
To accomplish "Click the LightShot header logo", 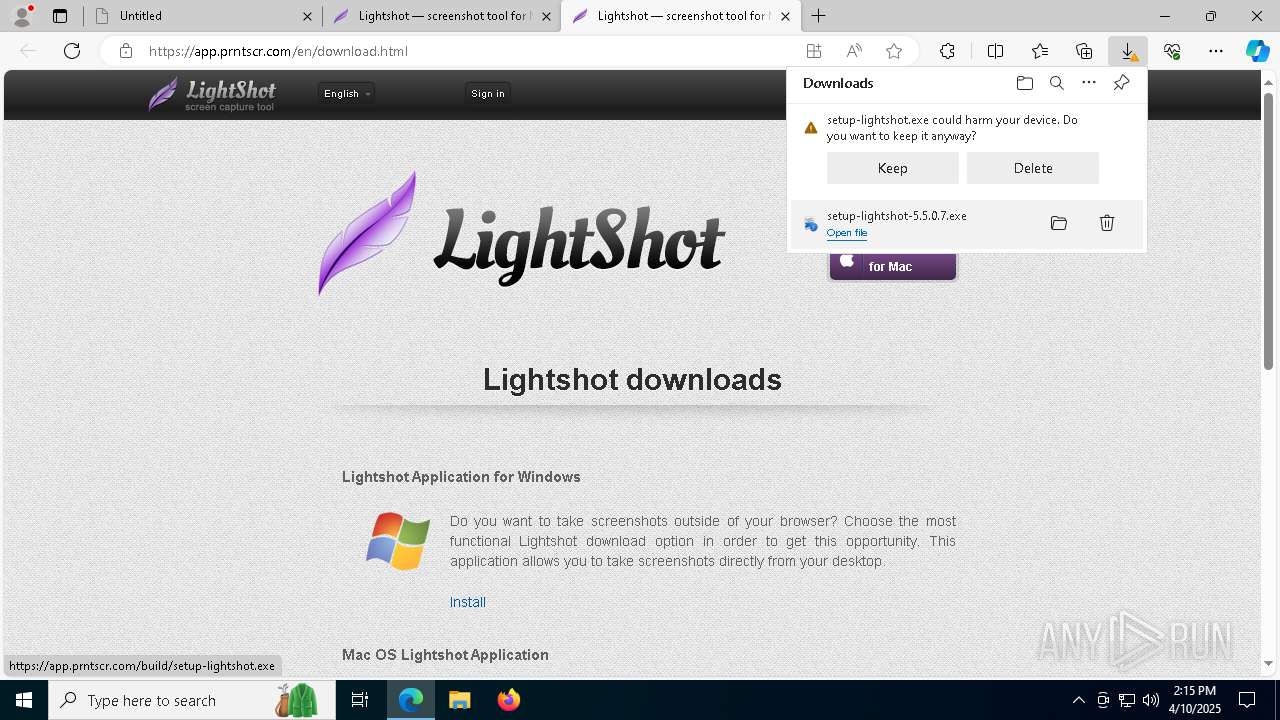I will click(x=212, y=94).
